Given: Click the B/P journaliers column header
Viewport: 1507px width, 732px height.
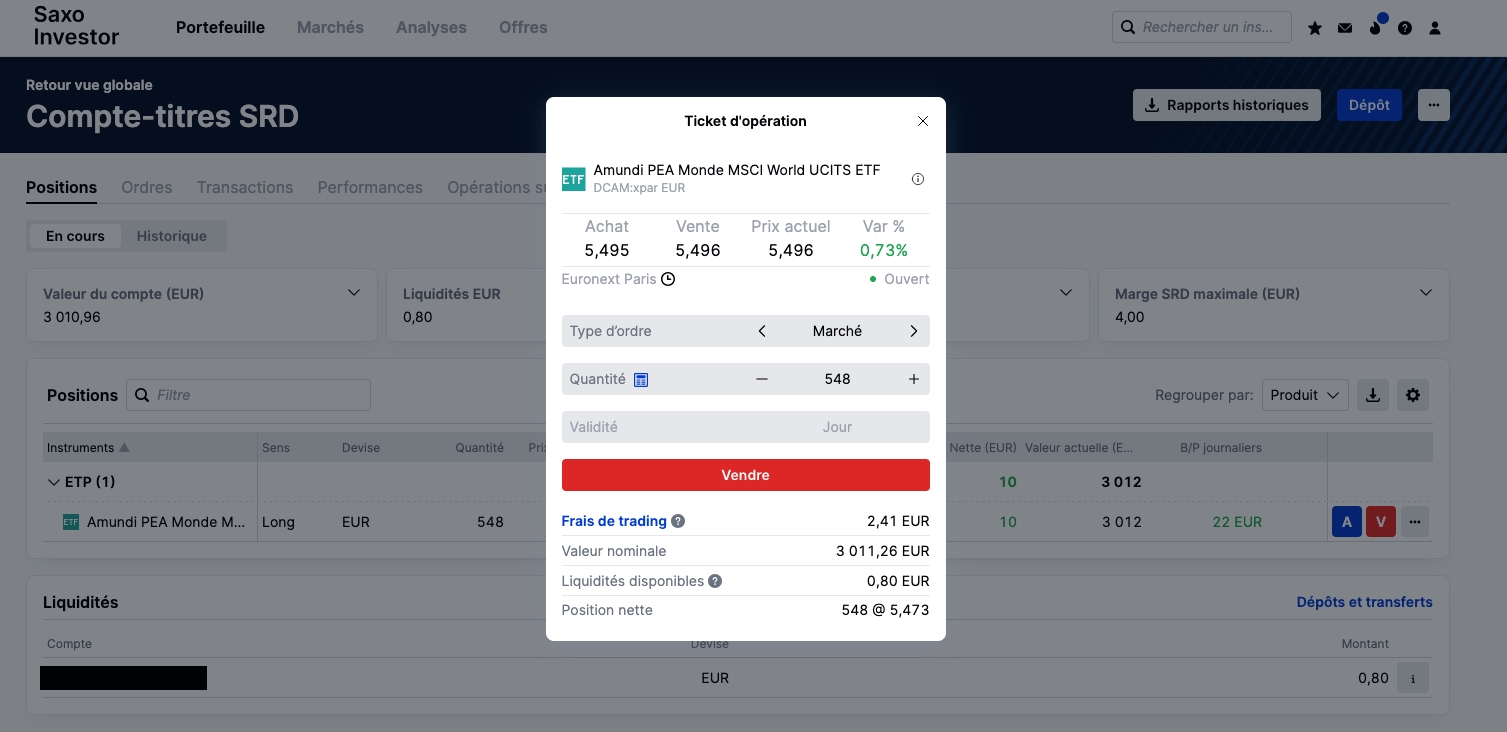Looking at the screenshot, I should (x=1221, y=447).
